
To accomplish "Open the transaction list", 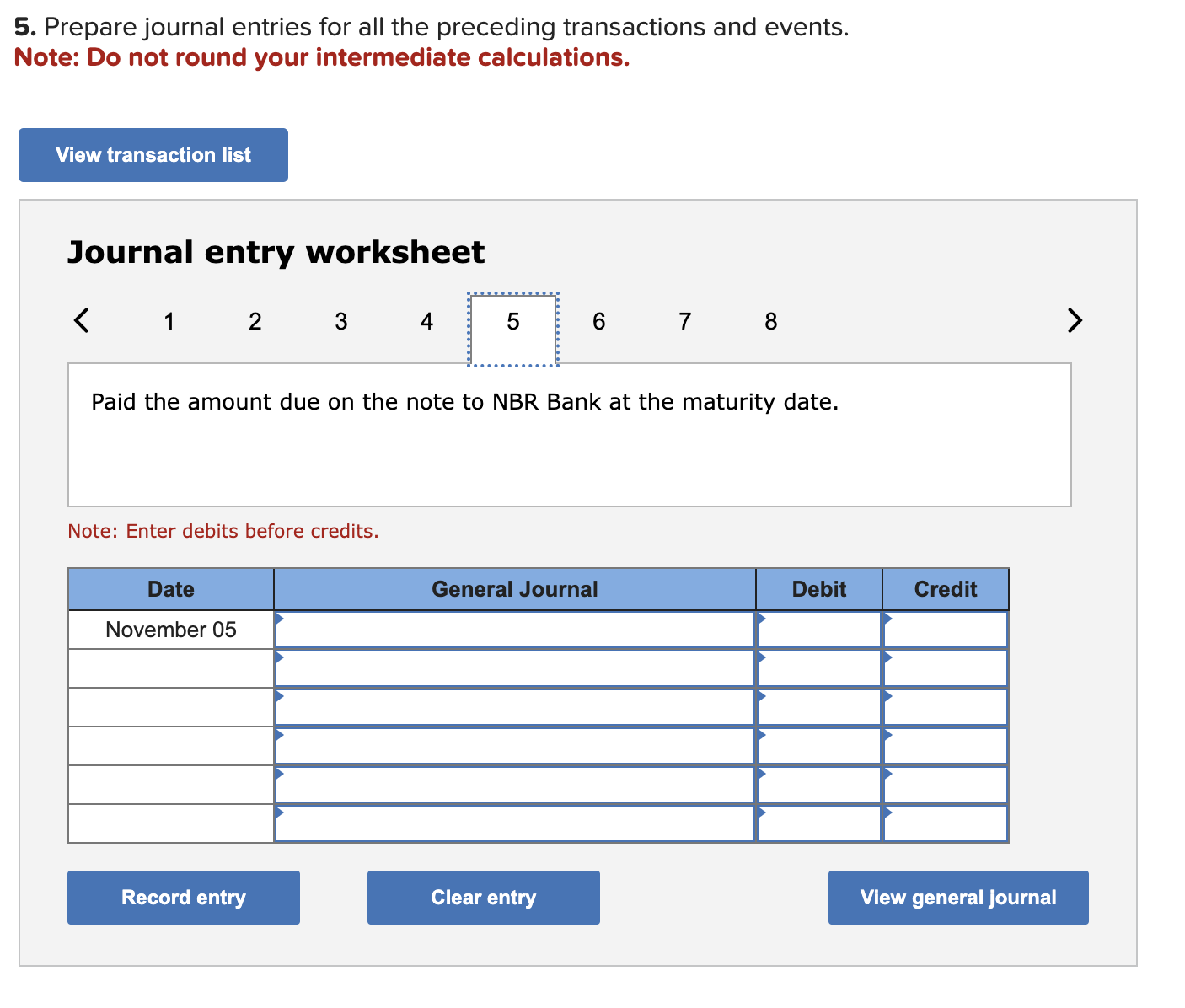I will tap(153, 154).
